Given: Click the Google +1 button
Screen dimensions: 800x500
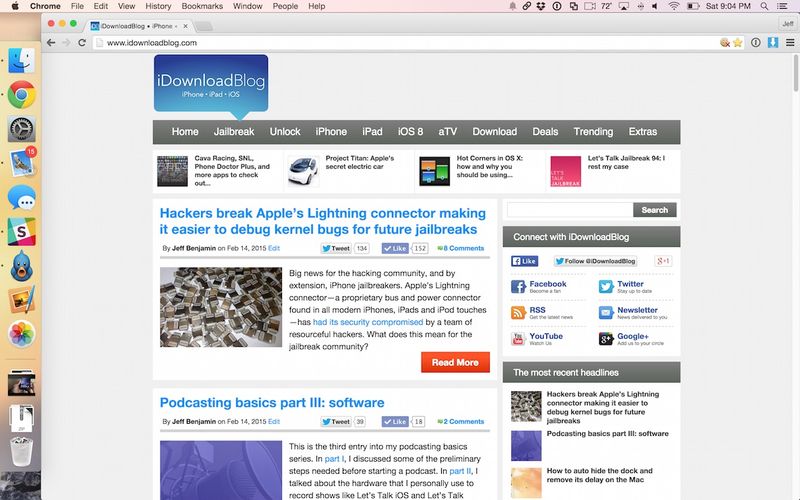Looking at the screenshot, I should click(x=663, y=261).
